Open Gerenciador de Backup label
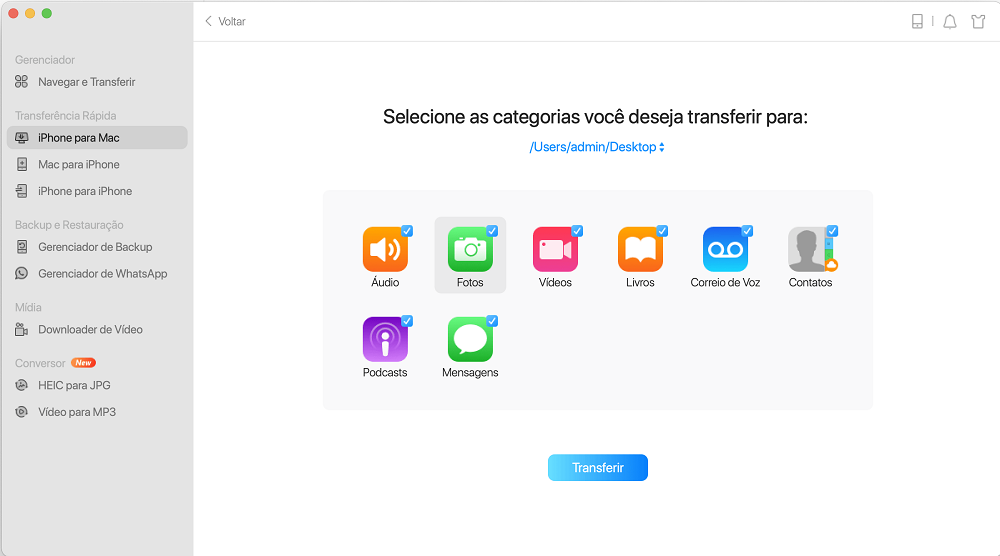Viewport: 1000px width, 556px height. (95, 247)
